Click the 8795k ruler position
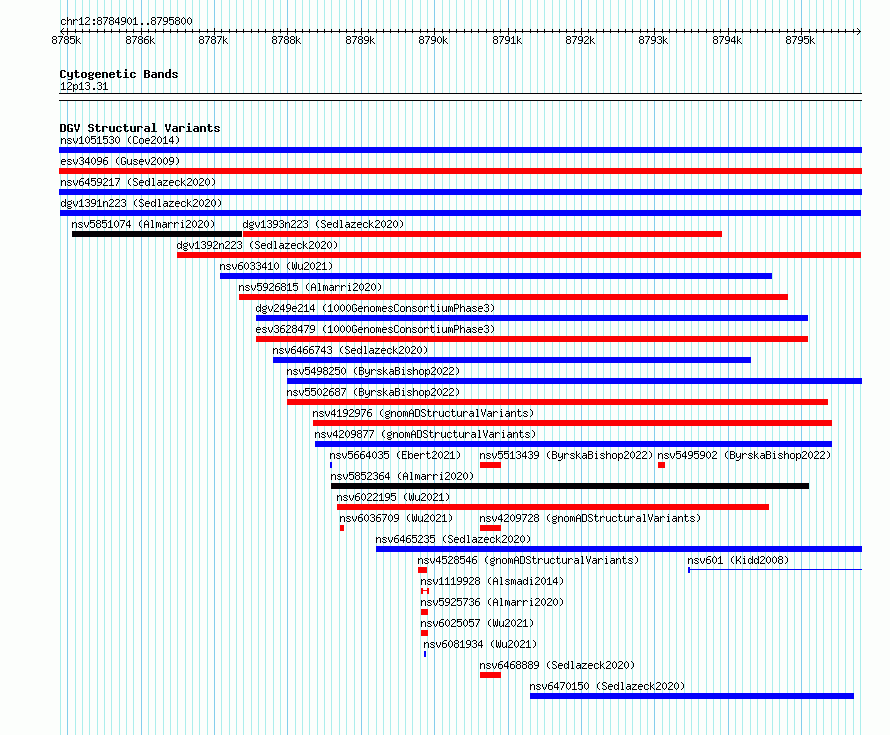This screenshot has height=735, width=890. pyautogui.click(x=800, y=40)
